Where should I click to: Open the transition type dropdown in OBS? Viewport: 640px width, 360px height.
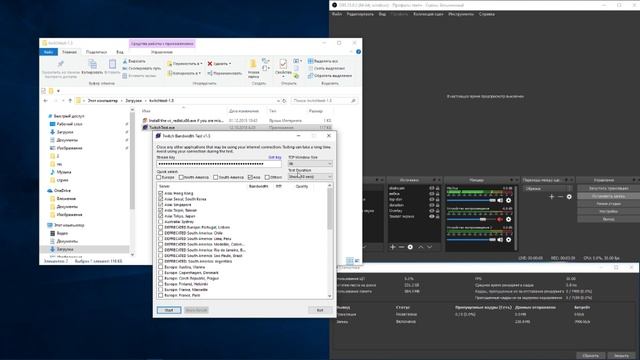tap(548, 189)
